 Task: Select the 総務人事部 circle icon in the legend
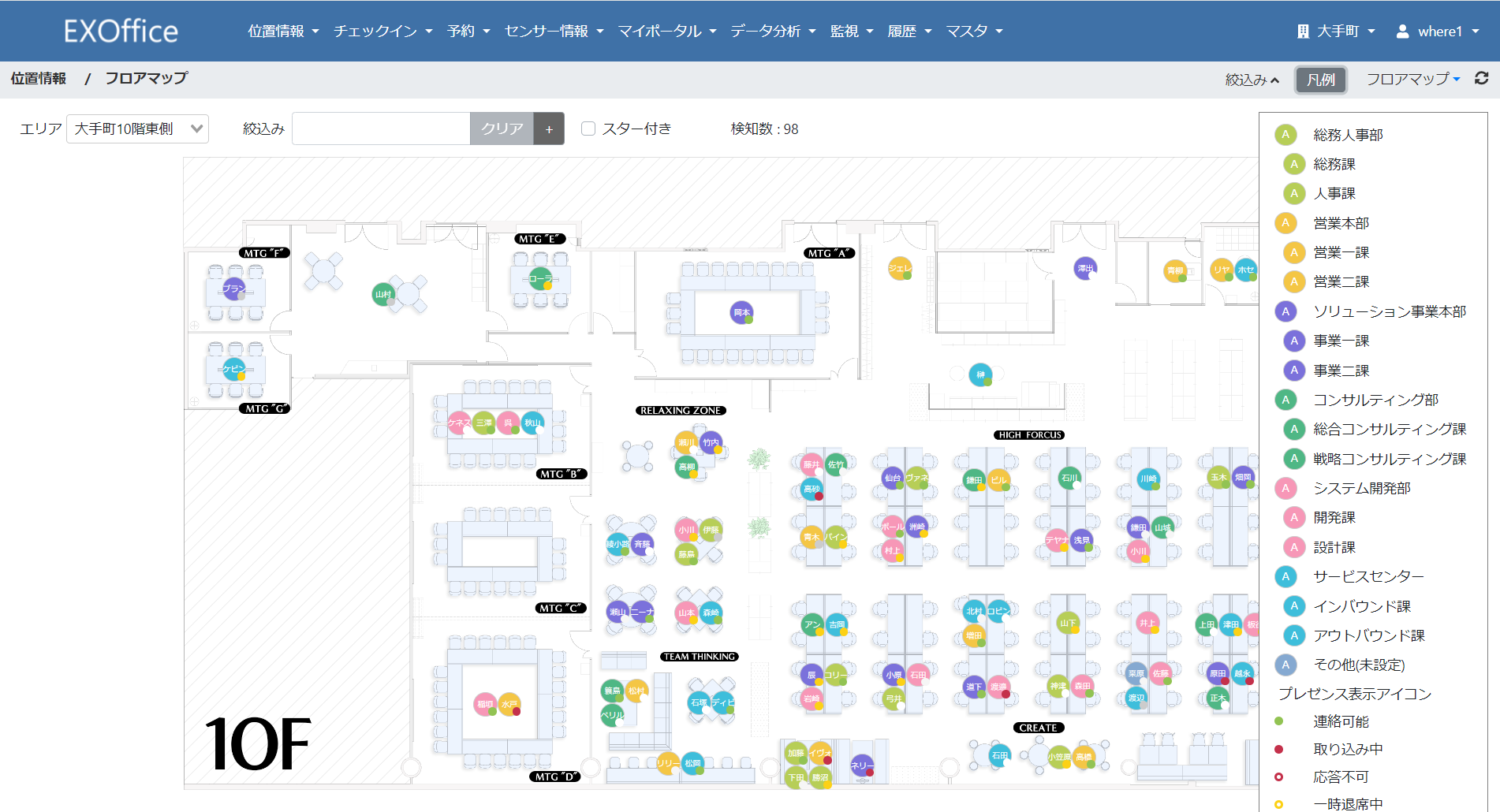[1286, 135]
